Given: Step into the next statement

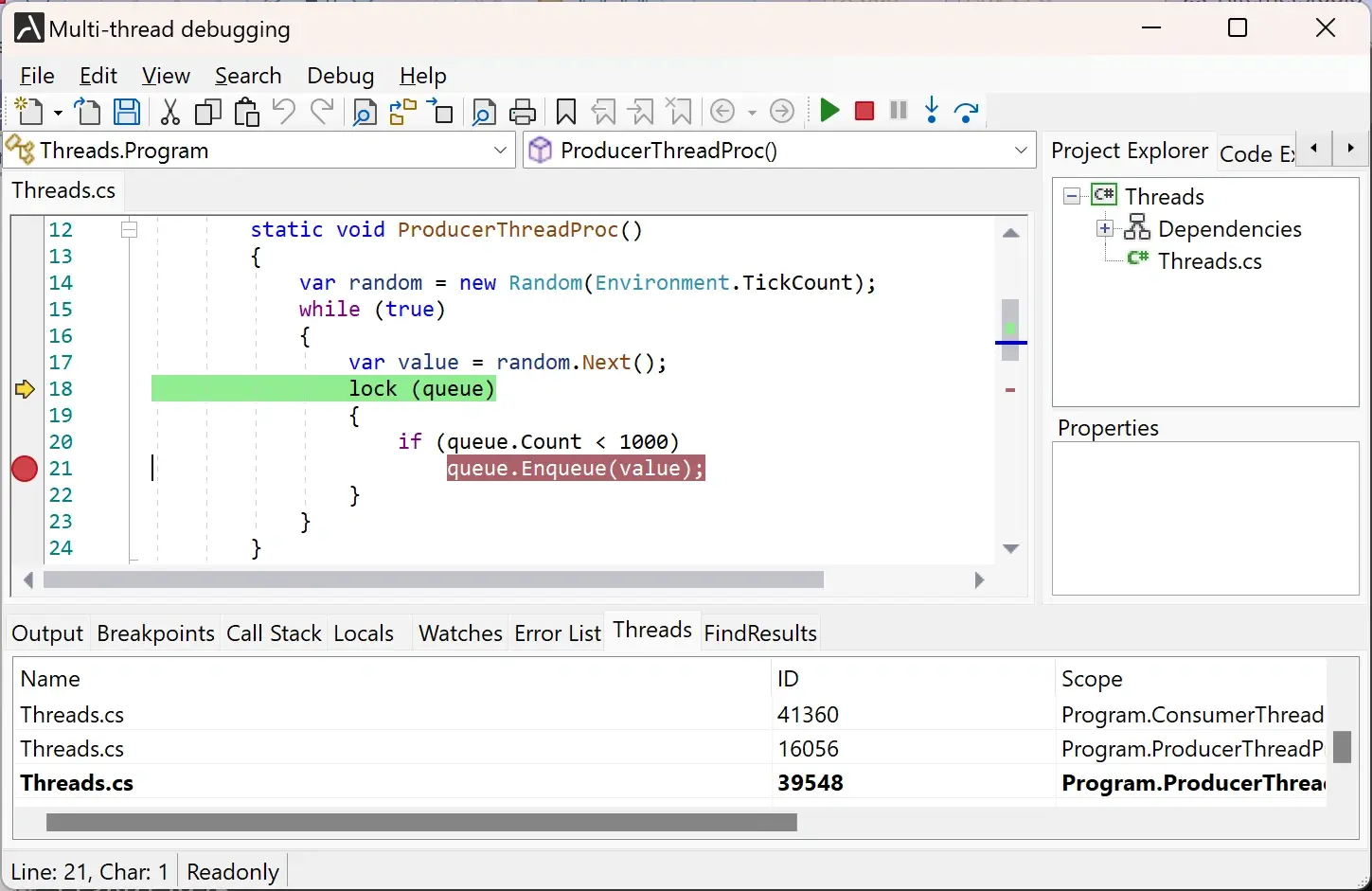Looking at the screenshot, I should coord(932,111).
